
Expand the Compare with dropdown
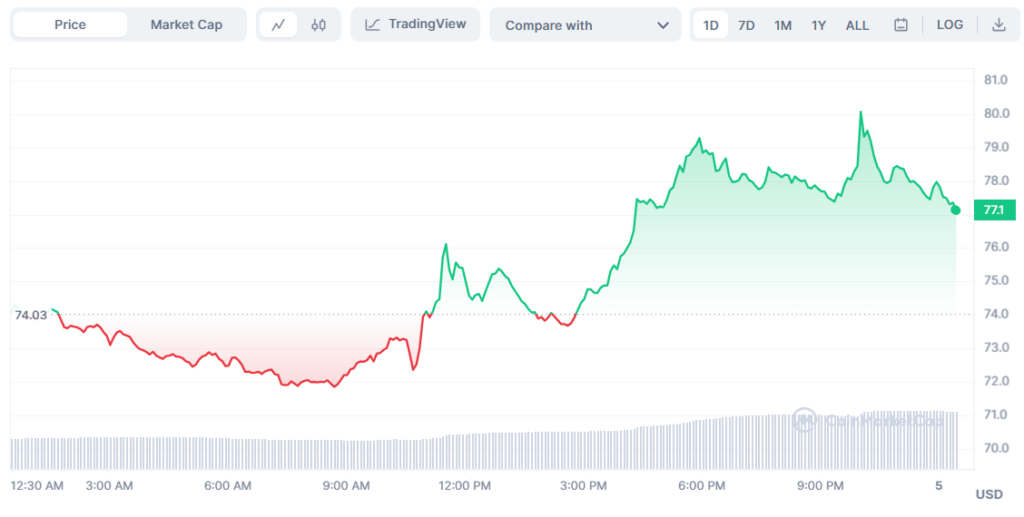click(x=585, y=25)
